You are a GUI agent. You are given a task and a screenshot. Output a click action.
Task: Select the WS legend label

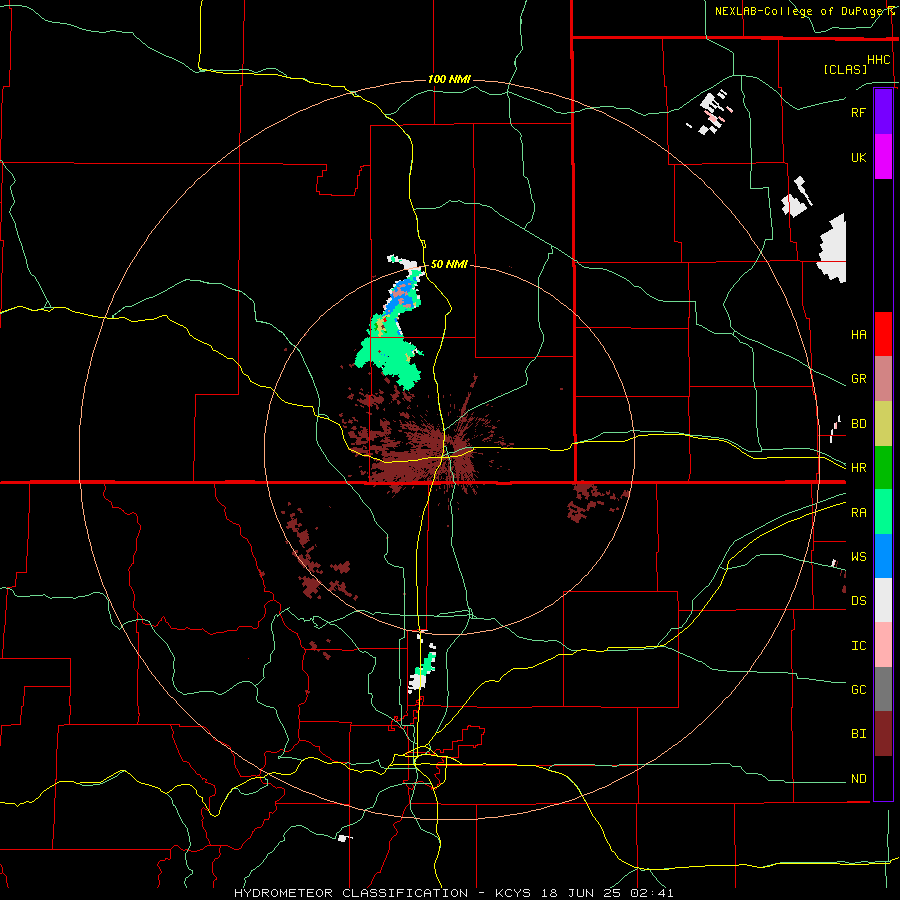(858, 557)
